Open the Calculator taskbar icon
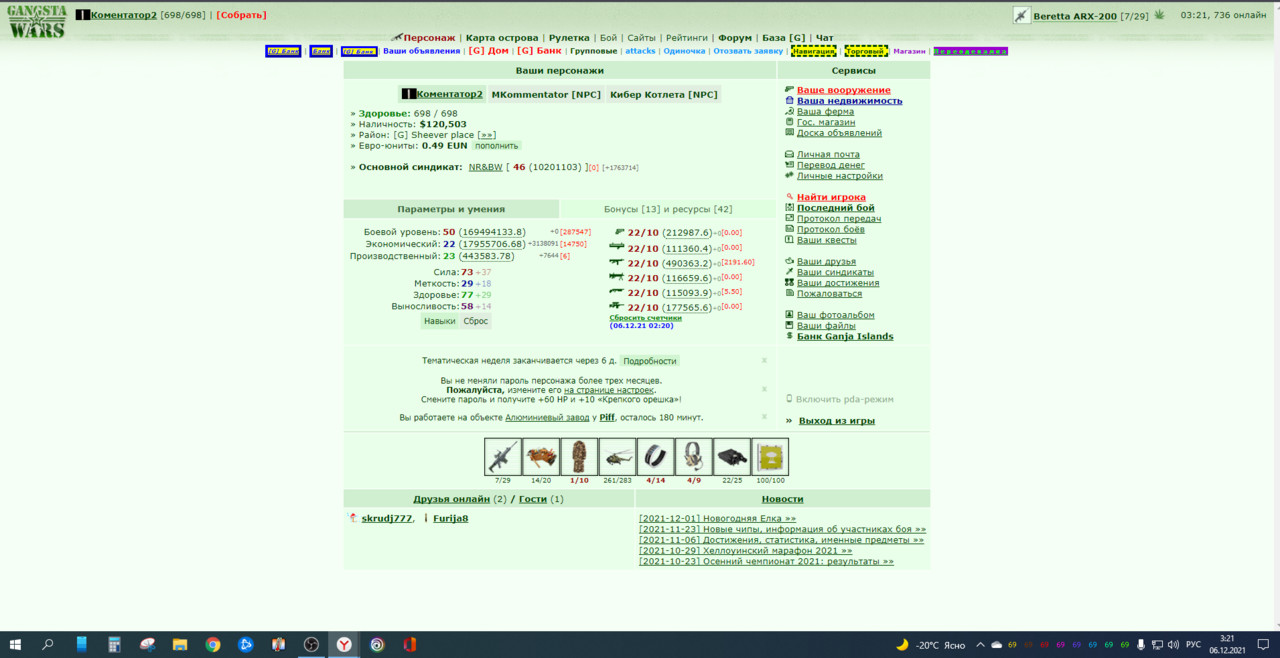This screenshot has height=658, width=1280. click(114, 645)
